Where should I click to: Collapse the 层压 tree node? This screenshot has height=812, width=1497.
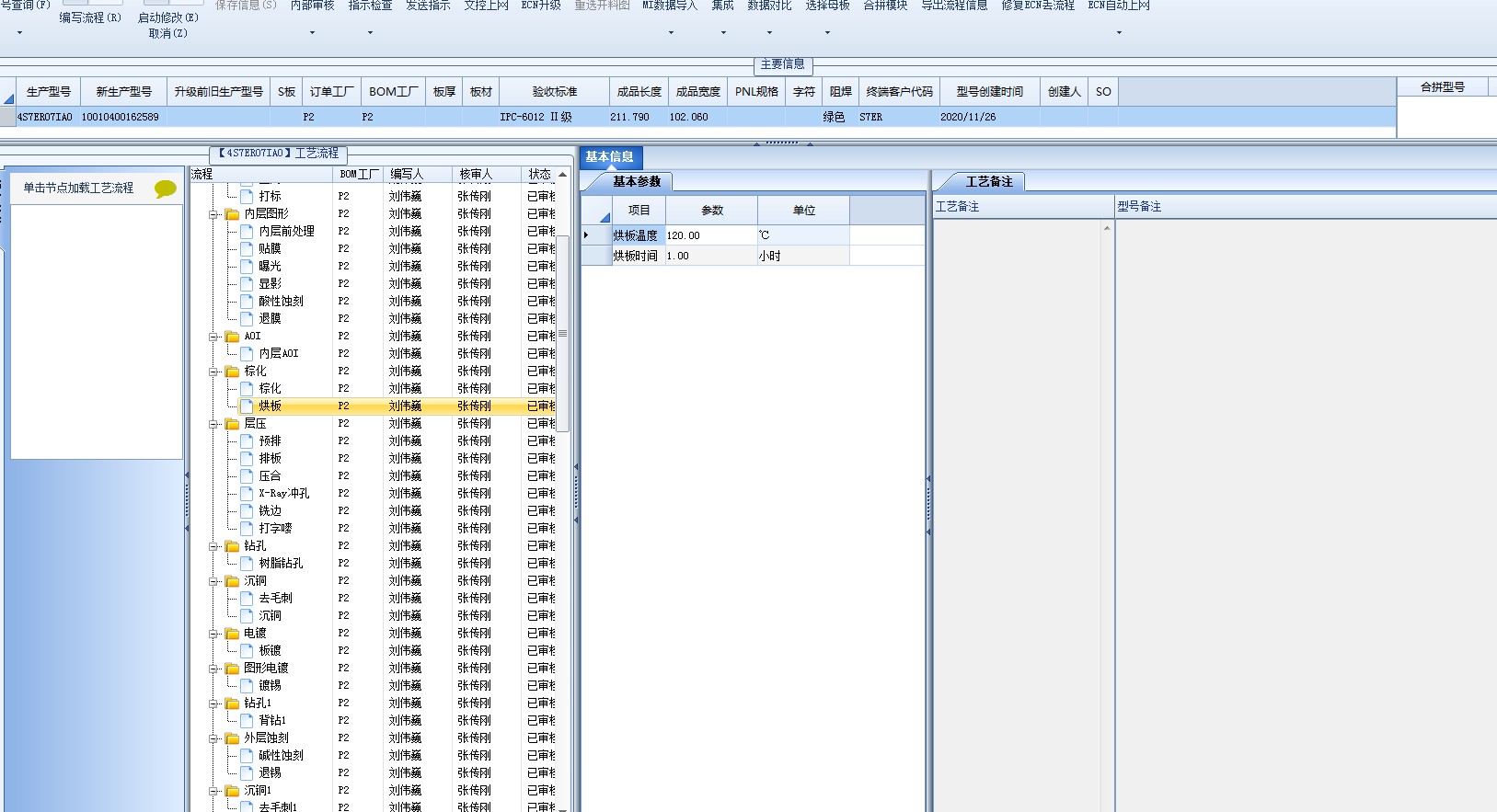pos(213,424)
